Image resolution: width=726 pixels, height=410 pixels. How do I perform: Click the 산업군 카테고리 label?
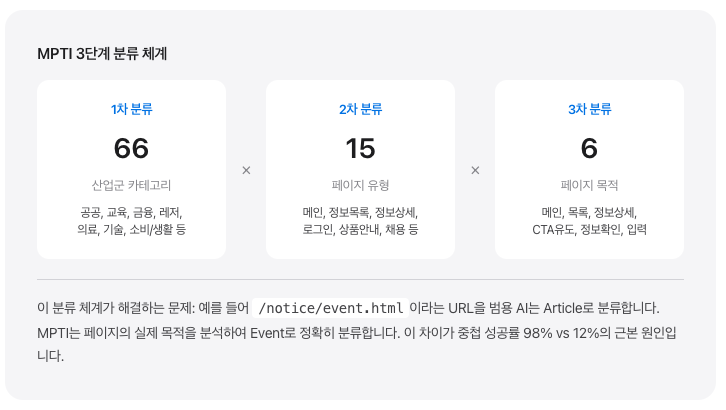[x=131, y=185]
